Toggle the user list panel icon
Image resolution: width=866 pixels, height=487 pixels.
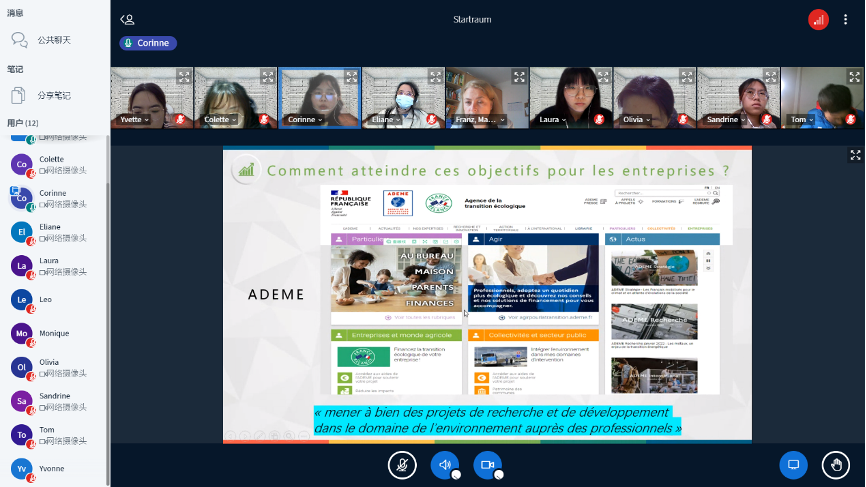click(127, 19)
